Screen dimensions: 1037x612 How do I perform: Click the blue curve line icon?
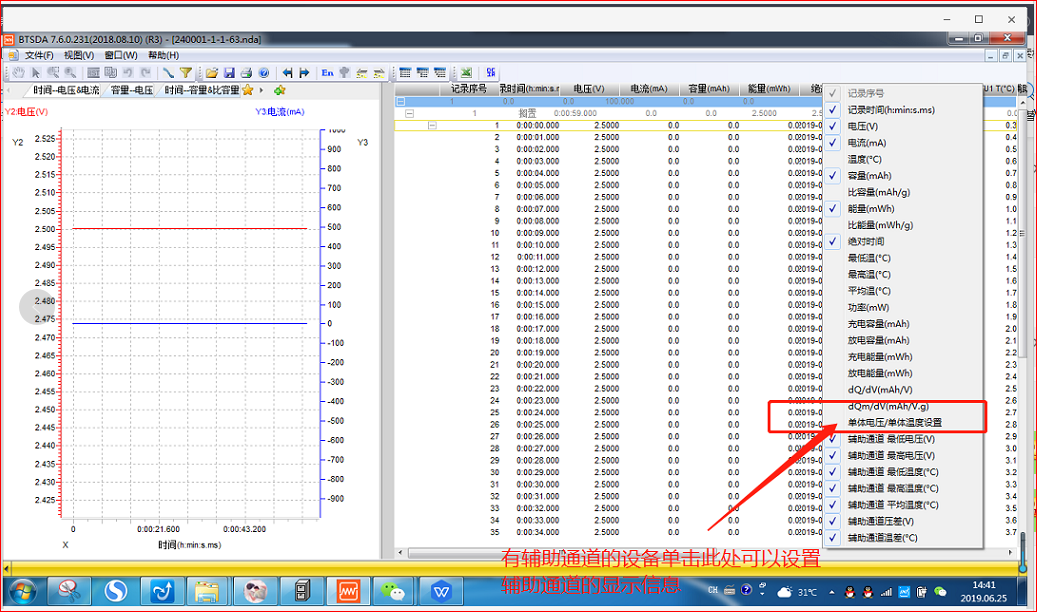pos(169,73)
